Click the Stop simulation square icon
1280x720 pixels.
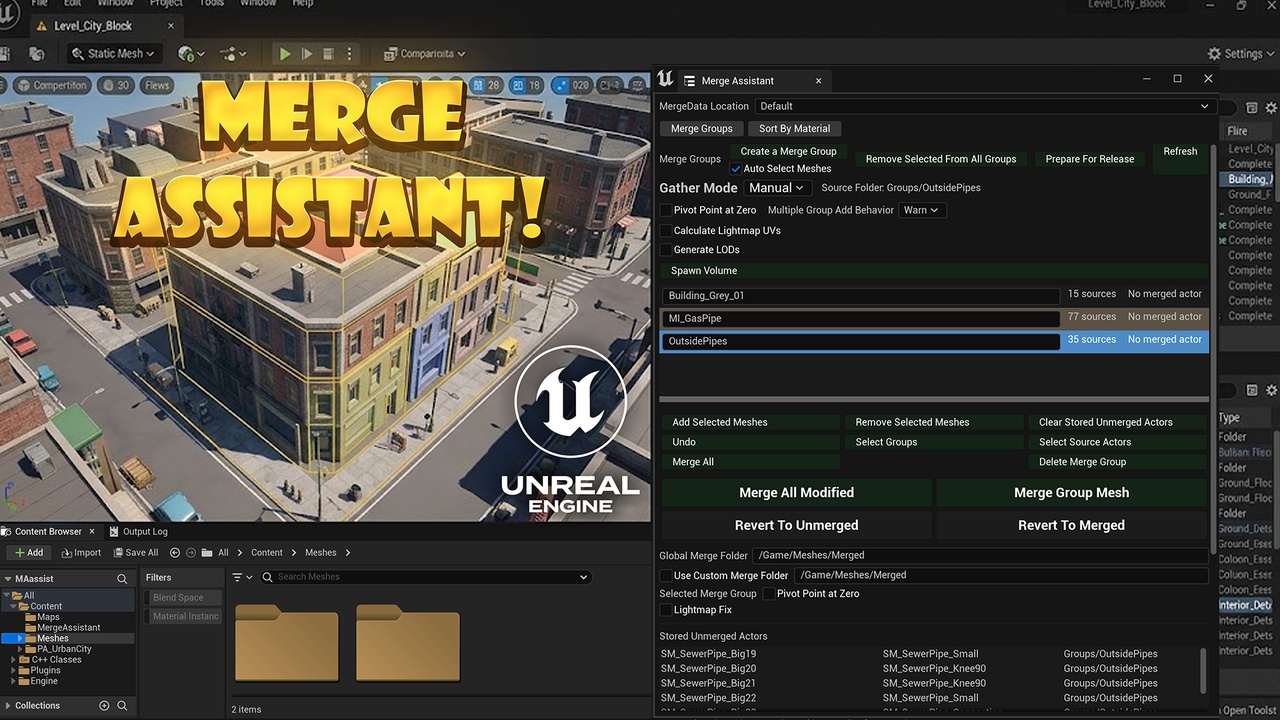click(x=328, y=54)
